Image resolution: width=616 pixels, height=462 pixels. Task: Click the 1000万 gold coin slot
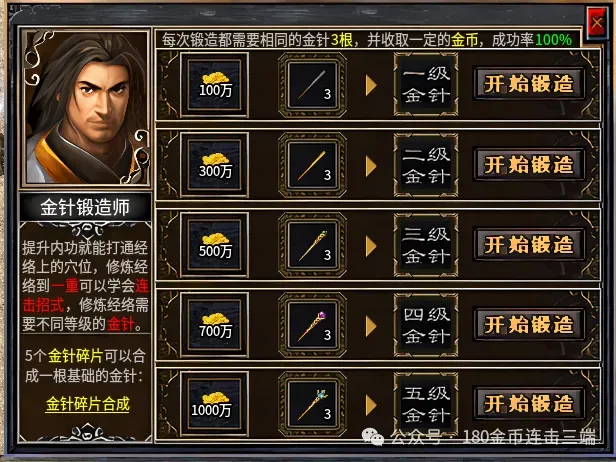coord(214,404)
